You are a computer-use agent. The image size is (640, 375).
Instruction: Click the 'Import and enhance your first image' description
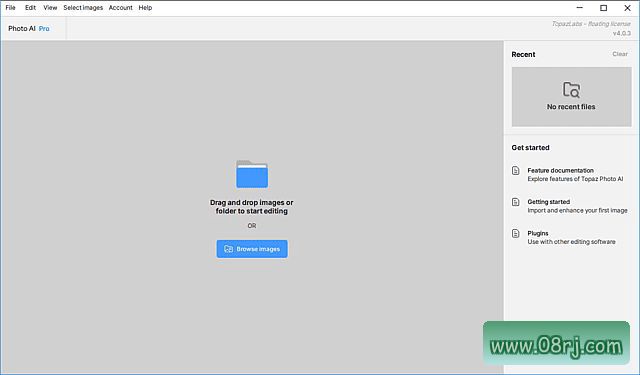[578, 211]
